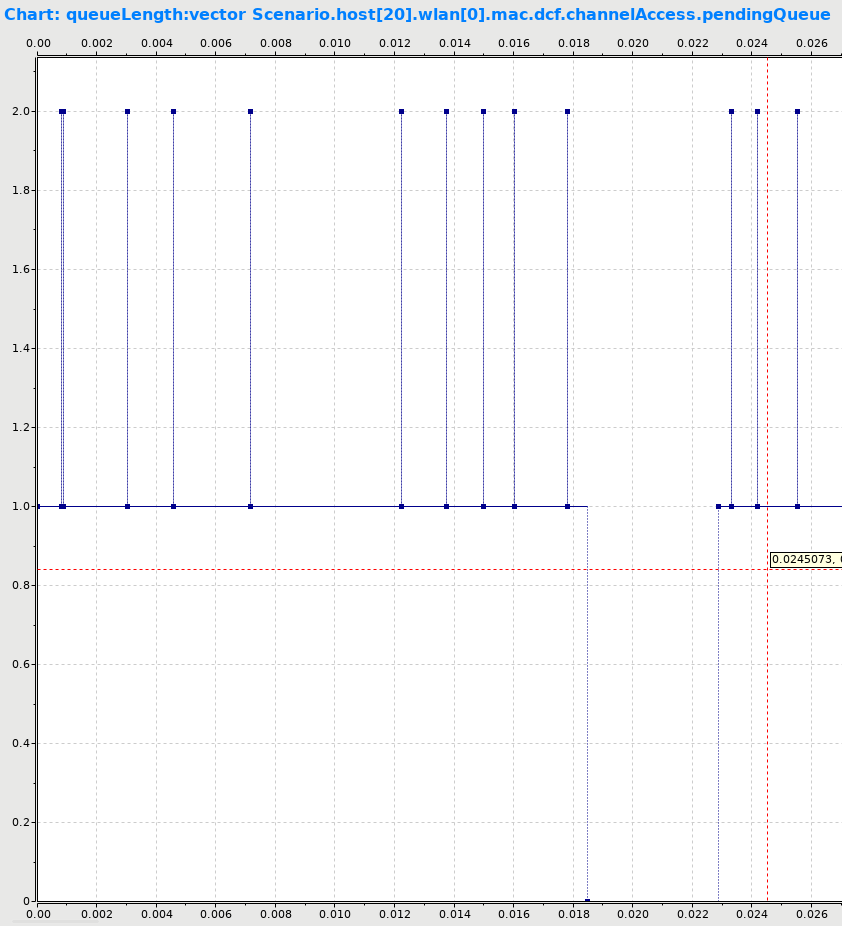Click the 1.0 label on the vertical axis
Viewport: 842px width, 926px height.
tap(19, 507)
